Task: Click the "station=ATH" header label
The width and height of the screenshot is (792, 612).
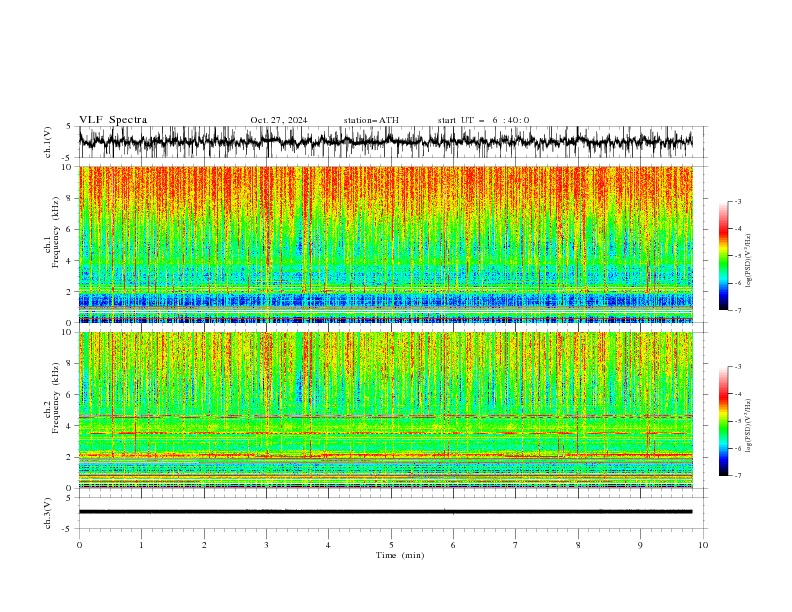Action: [x=371, y=120]
